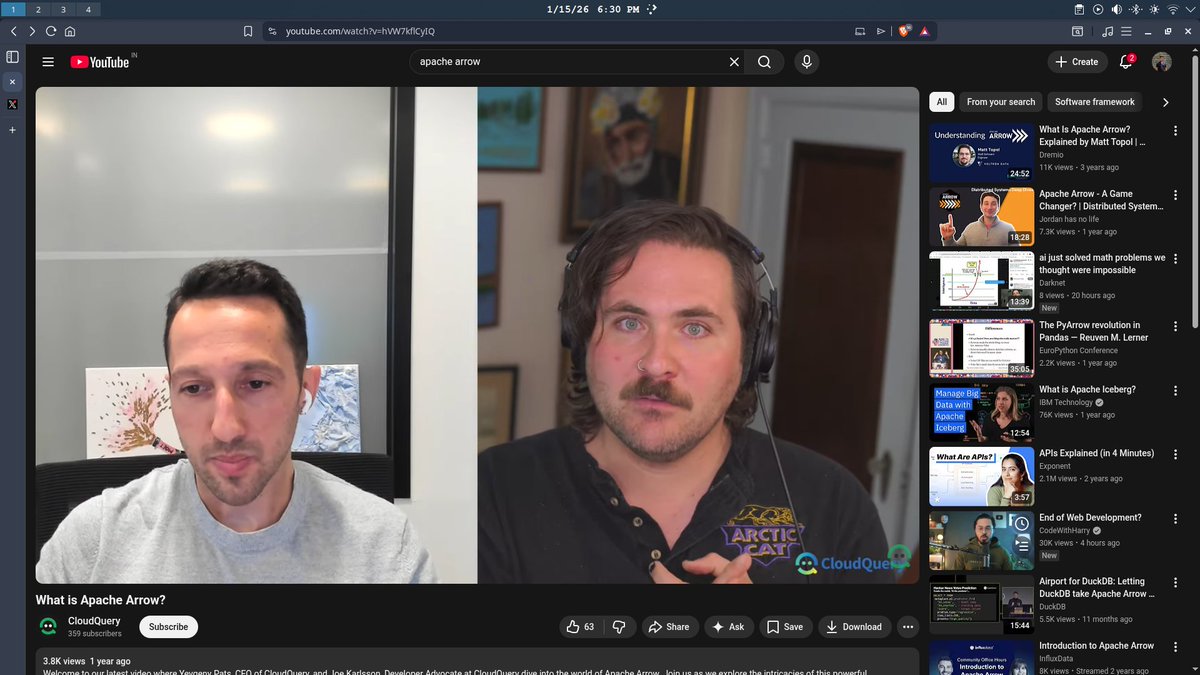Open the browser home page
Image resolution: width=1200 pixels, height=675 pixels.
pyautogui.click(x=70, y=31)
